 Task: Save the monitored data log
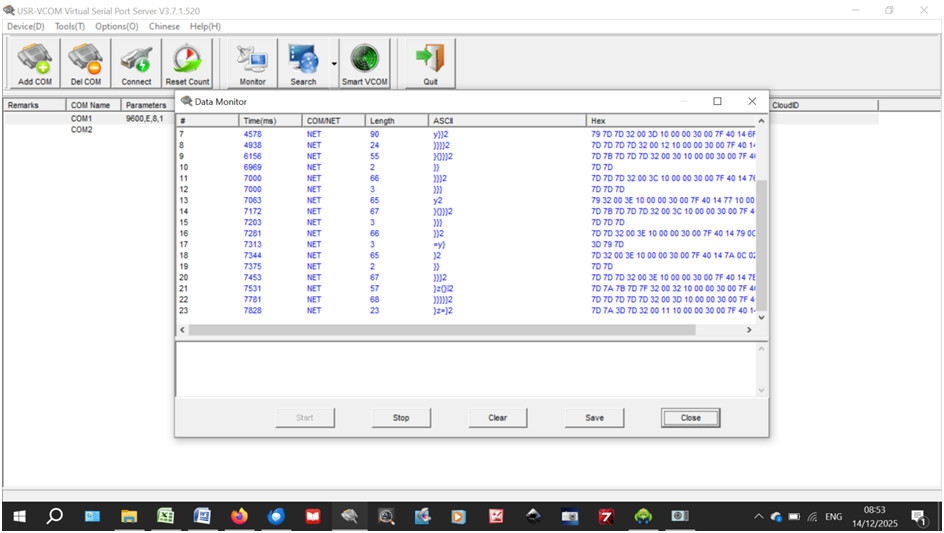[594, 418]
